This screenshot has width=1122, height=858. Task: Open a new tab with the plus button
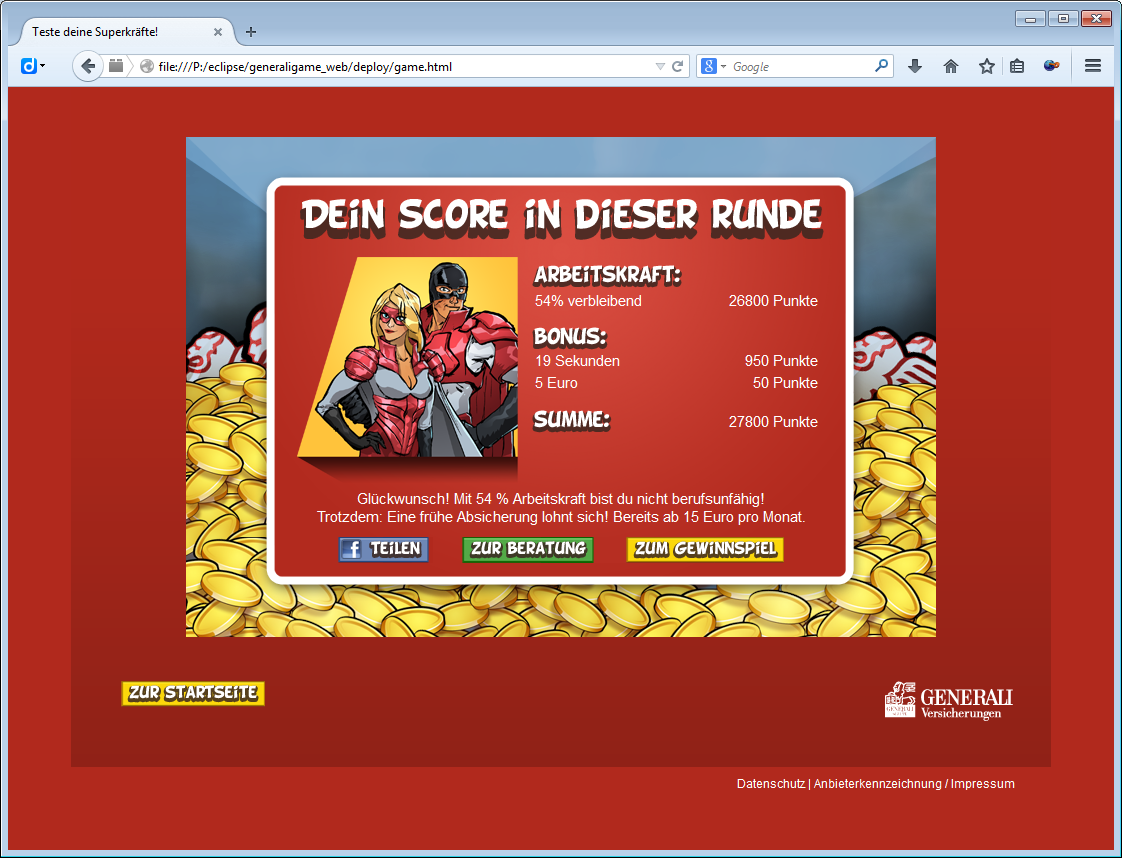point(250,31)
